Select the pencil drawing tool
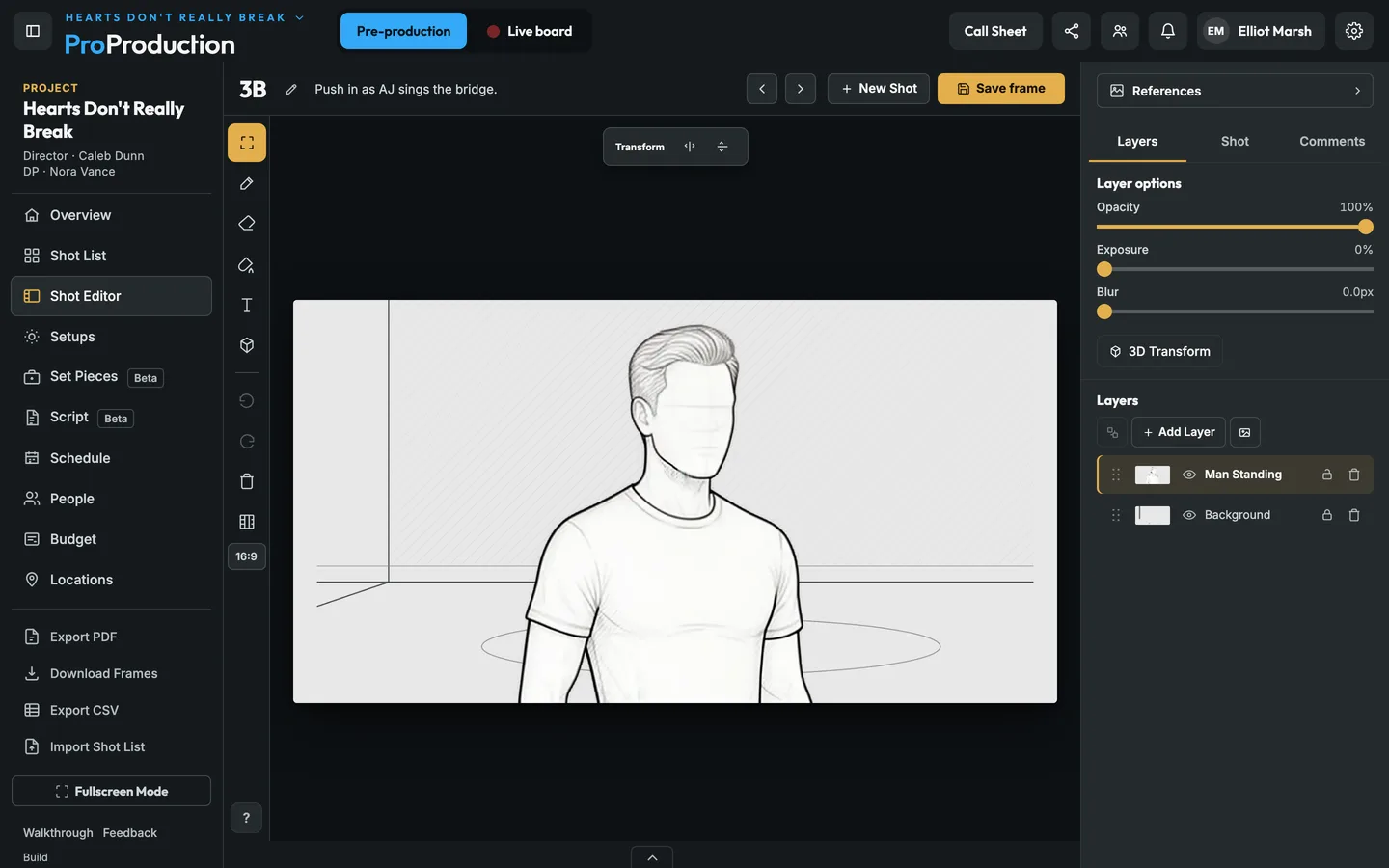This screenshot has width=1389, height=868. [247, 183]
